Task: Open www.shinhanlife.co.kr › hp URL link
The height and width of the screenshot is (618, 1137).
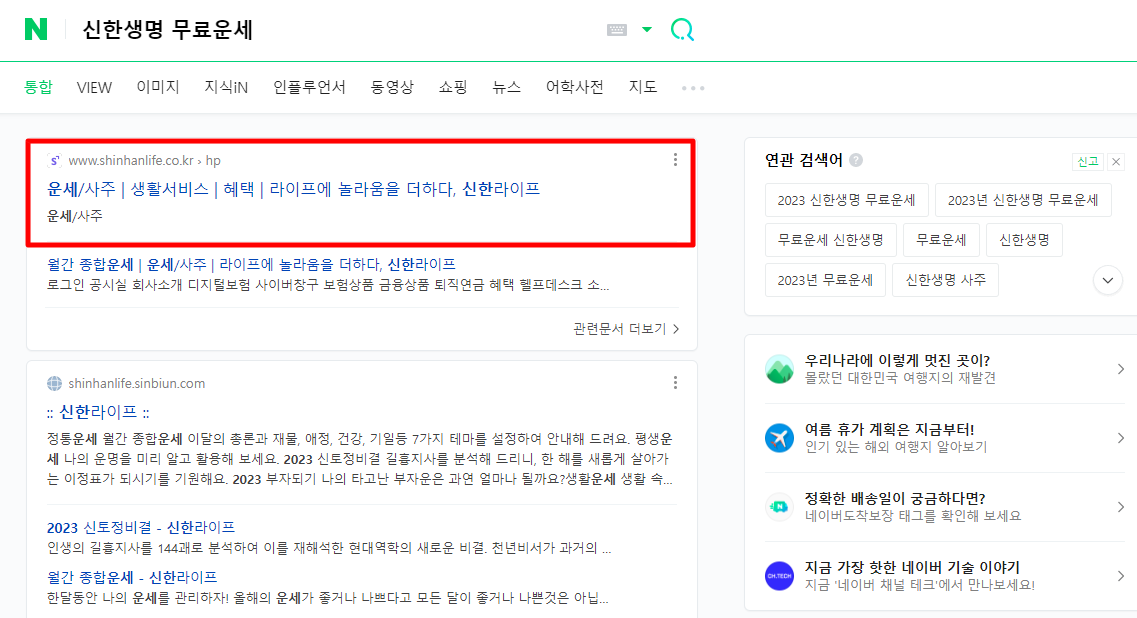Action: [x=144, y=160]
